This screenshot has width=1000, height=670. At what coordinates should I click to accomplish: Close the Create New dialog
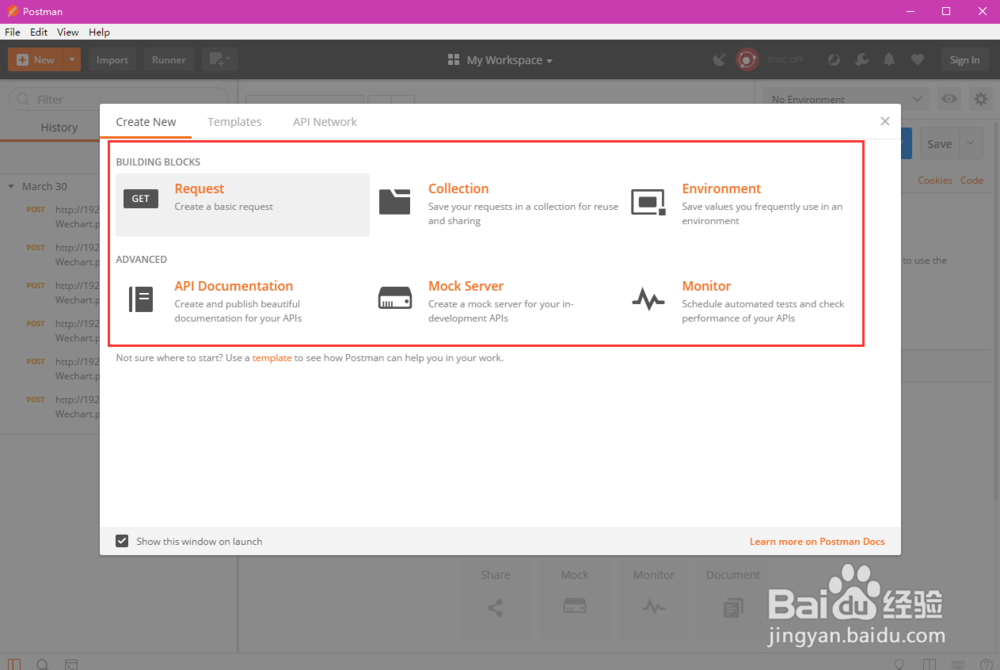point(885,121)
